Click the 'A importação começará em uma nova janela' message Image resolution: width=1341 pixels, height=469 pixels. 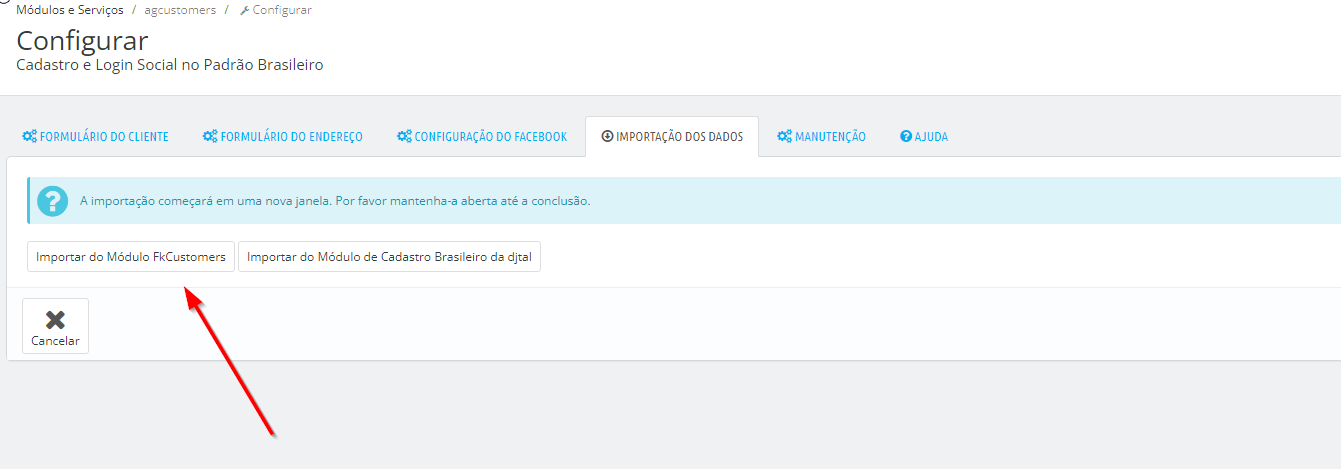tap(335, 201)
